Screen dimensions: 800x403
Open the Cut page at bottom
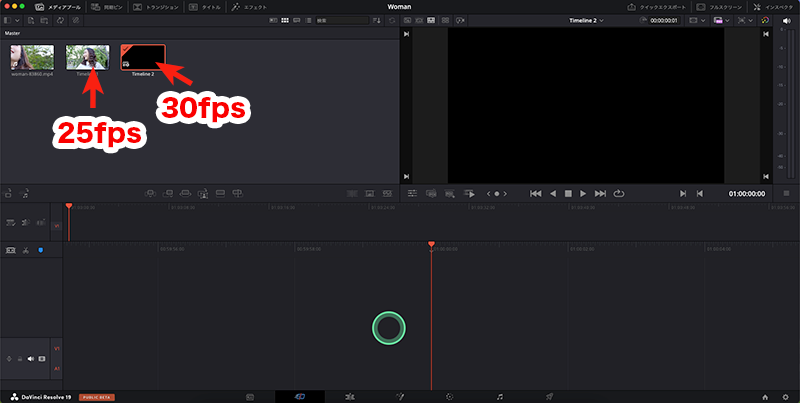300,396
